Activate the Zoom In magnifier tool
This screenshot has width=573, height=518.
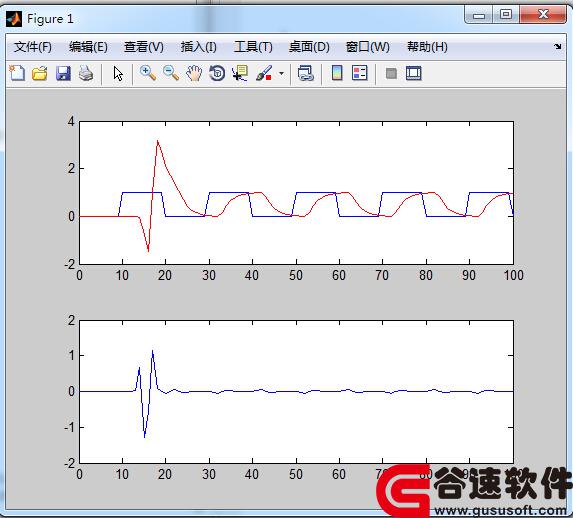(x=148, y=73)
